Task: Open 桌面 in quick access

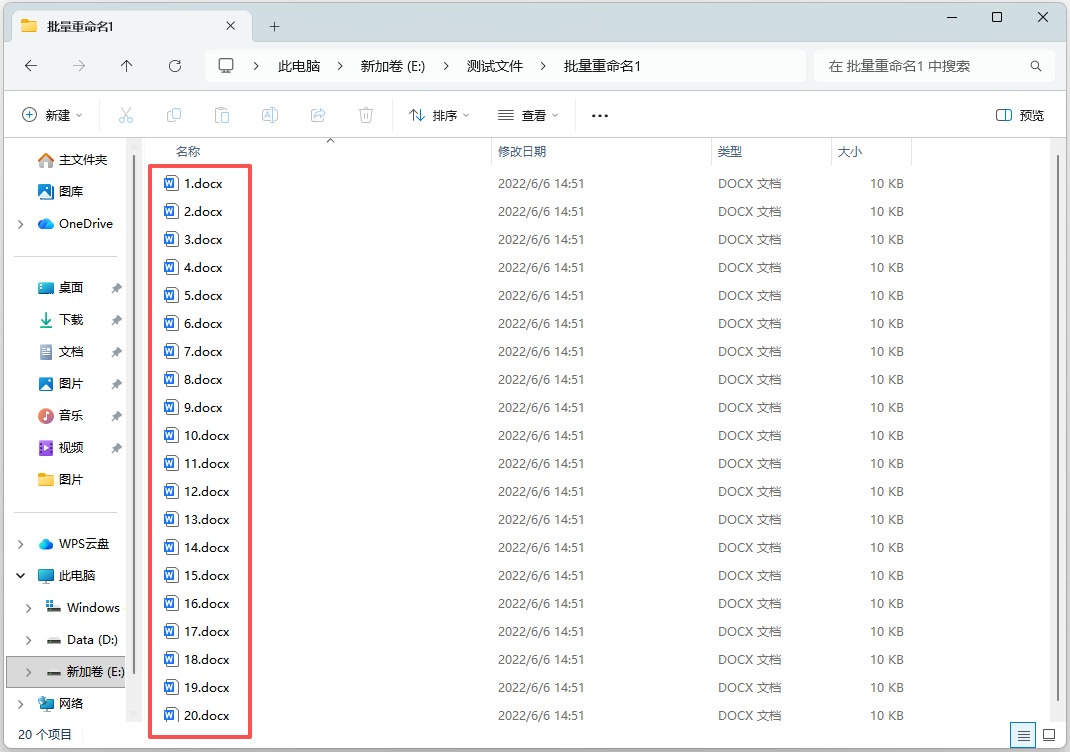Action: click(x=61, y=288)
